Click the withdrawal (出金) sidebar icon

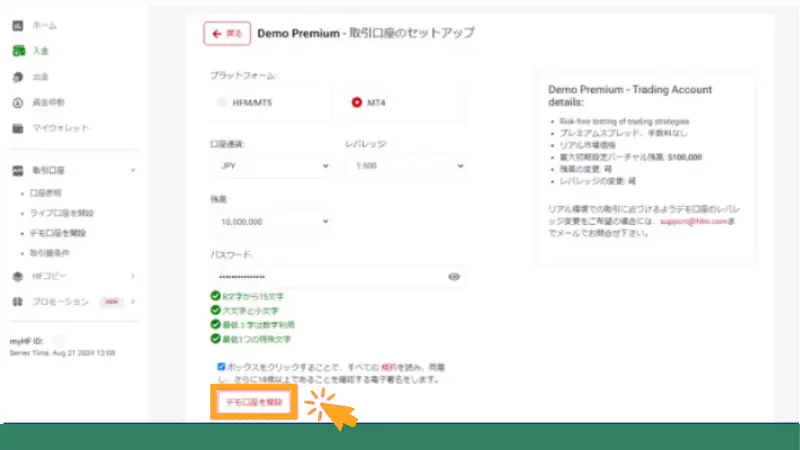coord(18,77)
